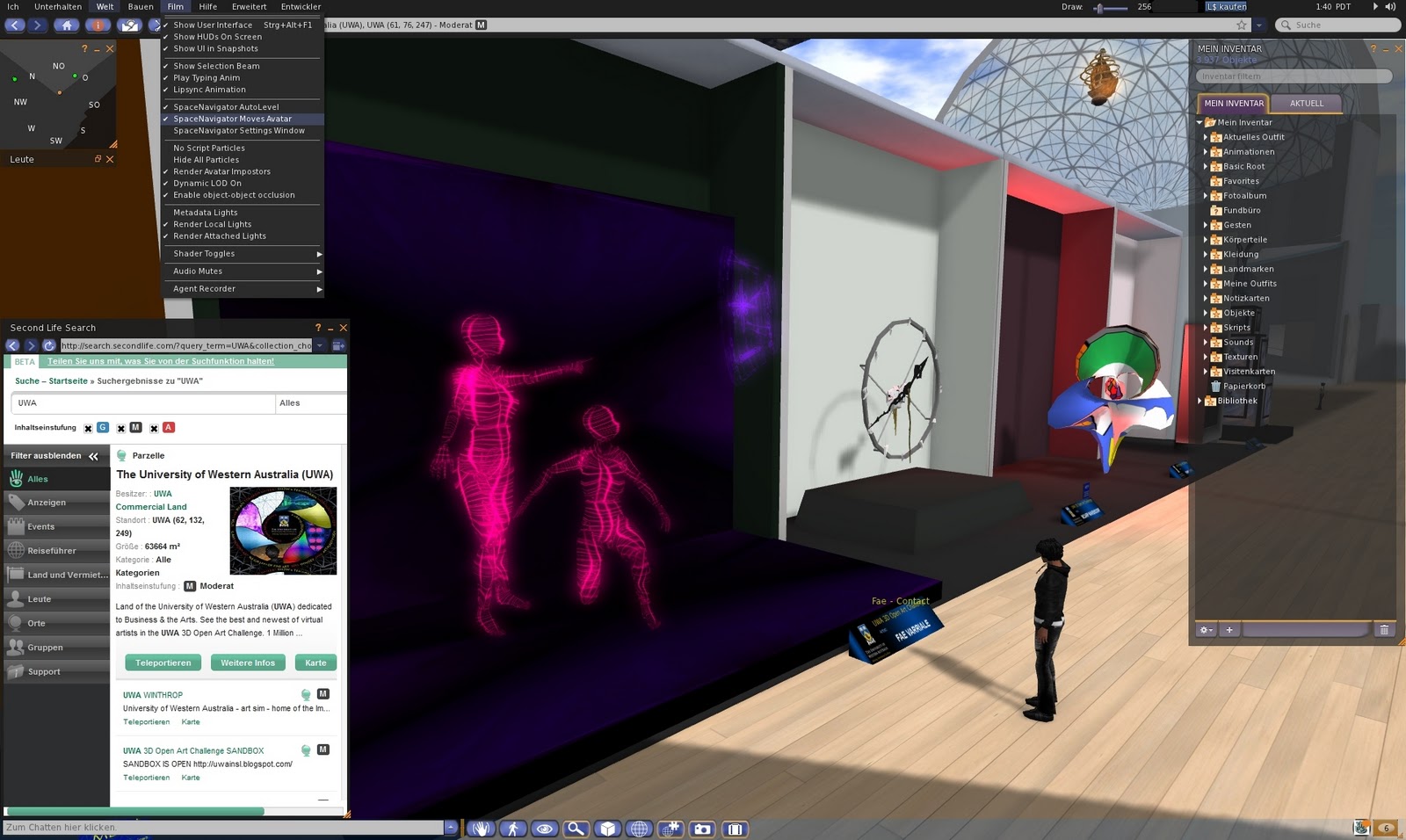
Task: Open the UWA WINTHROP Karte link
Action: tap(191, 721)
